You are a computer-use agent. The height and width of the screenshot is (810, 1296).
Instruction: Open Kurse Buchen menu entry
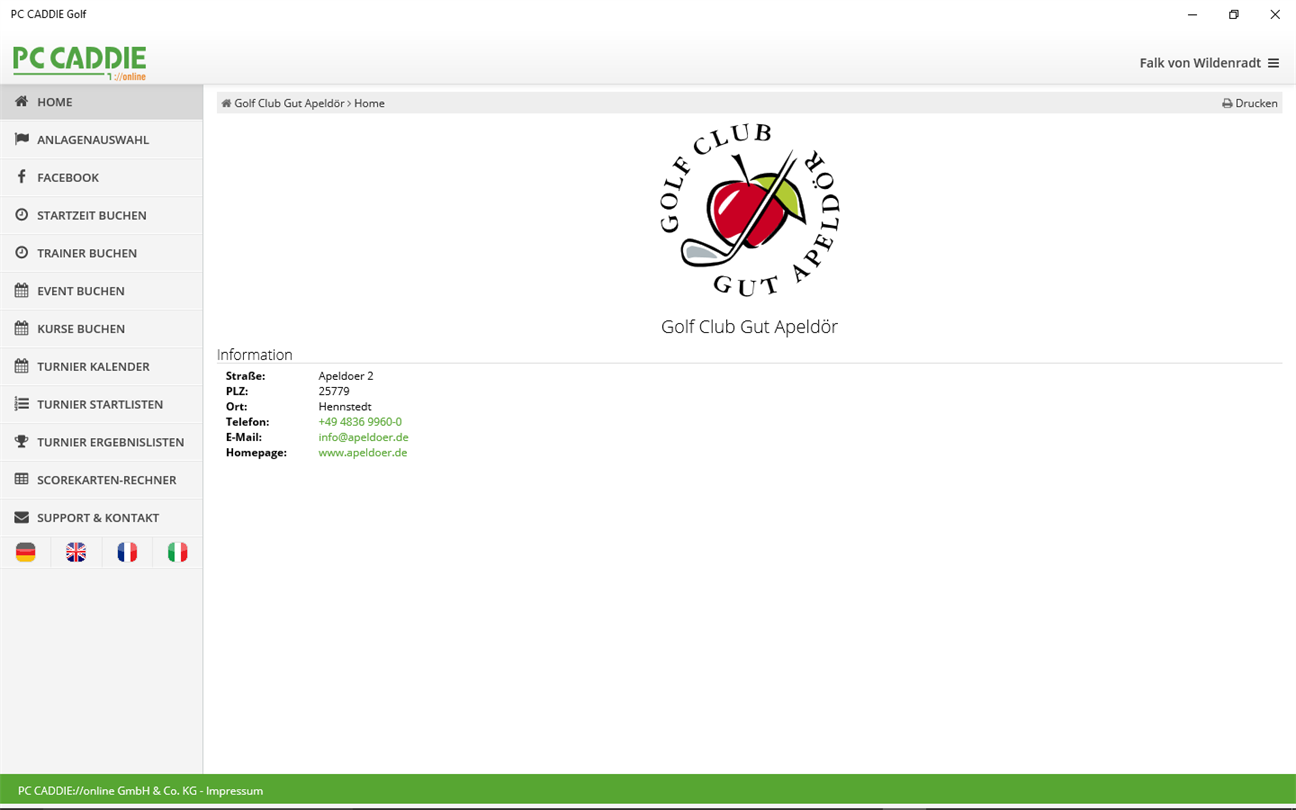point(101,328)
